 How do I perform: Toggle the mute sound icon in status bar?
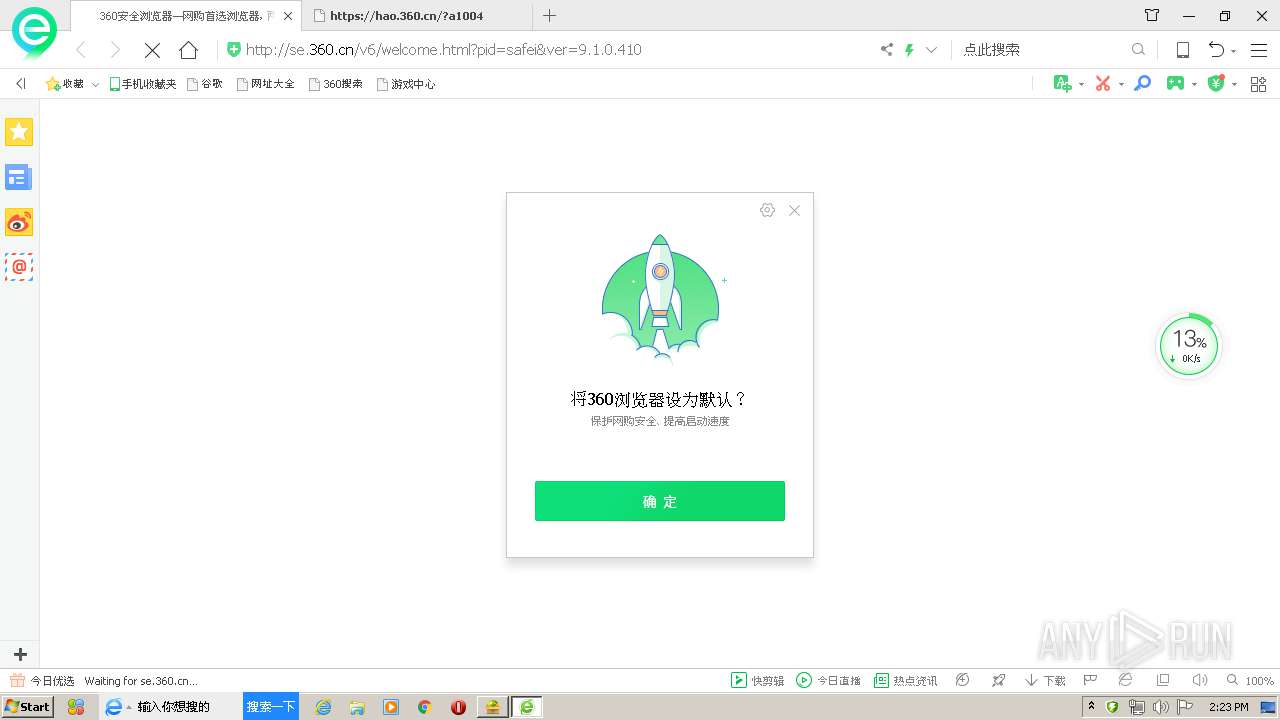[x=1199, y=680]
